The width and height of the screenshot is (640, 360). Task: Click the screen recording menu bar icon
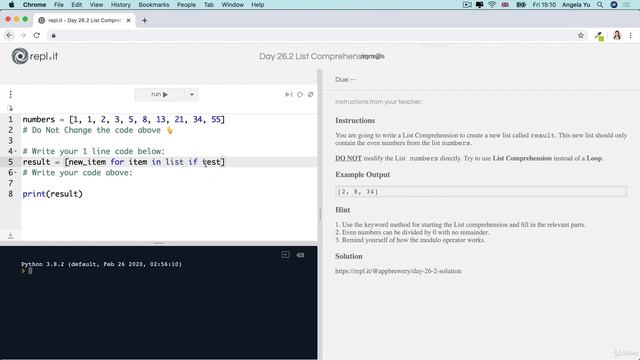(467, 5)
